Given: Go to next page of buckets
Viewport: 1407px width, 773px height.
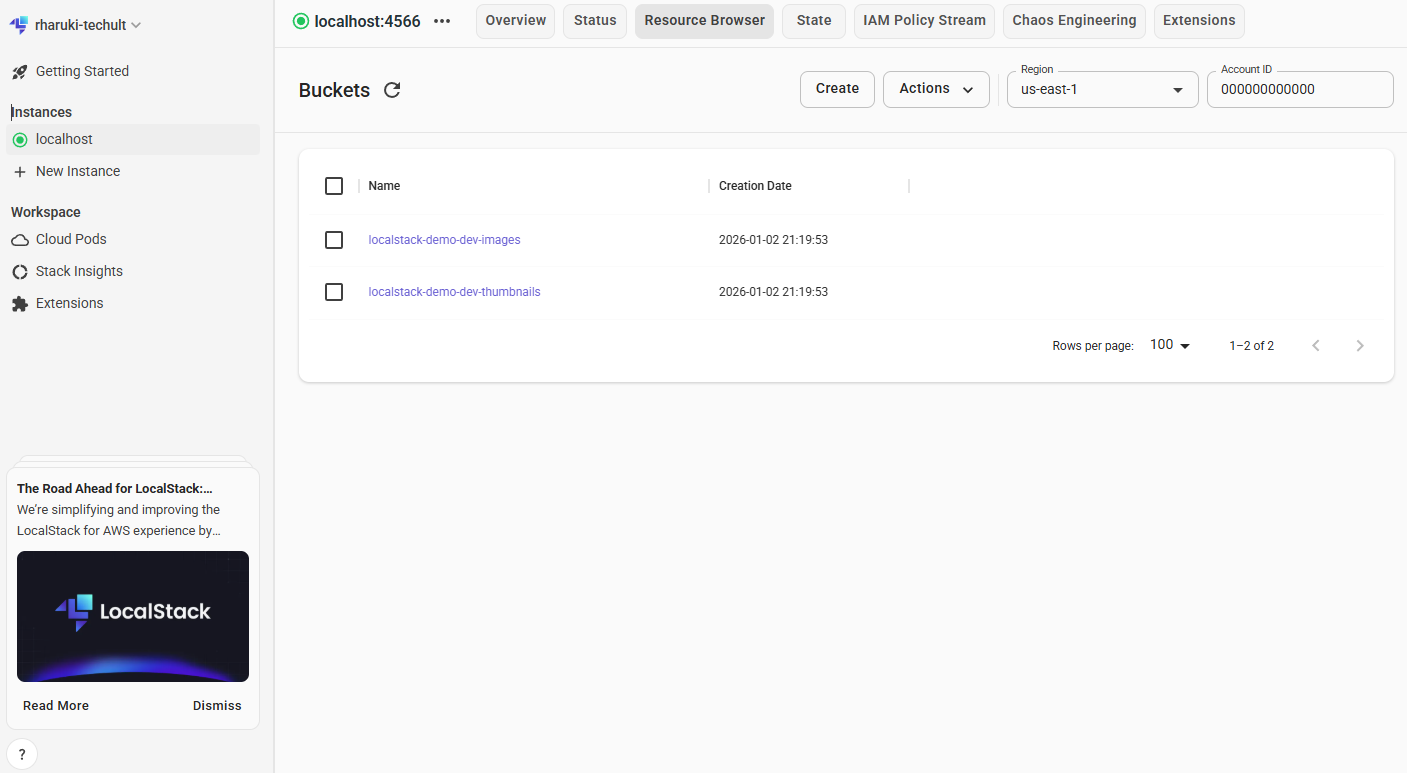Looking at the screenshot, I should (x=1360, y=345).
